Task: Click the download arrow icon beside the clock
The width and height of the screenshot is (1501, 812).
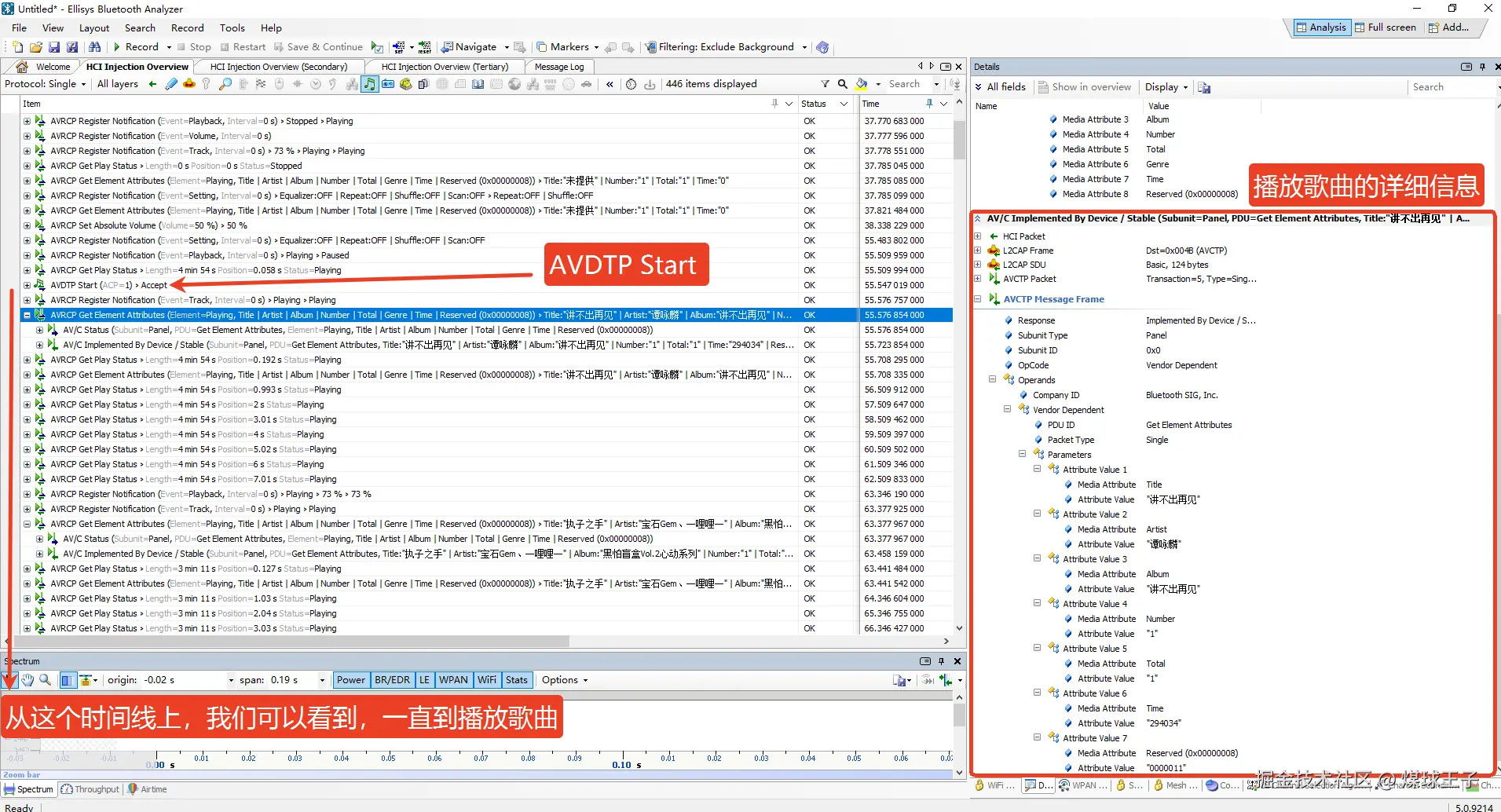Action: point(650,84)
